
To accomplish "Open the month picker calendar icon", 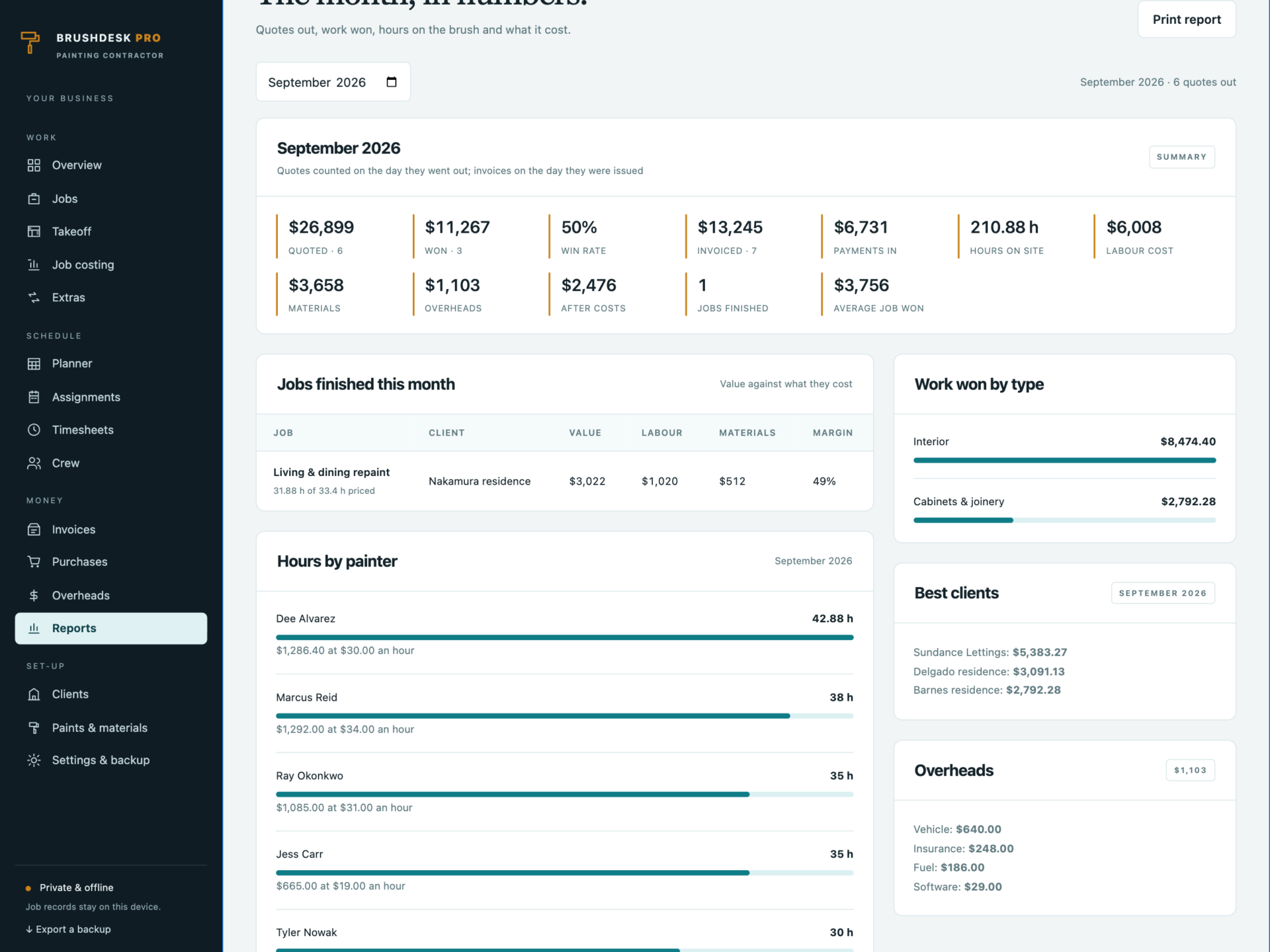I will point(392,82).
